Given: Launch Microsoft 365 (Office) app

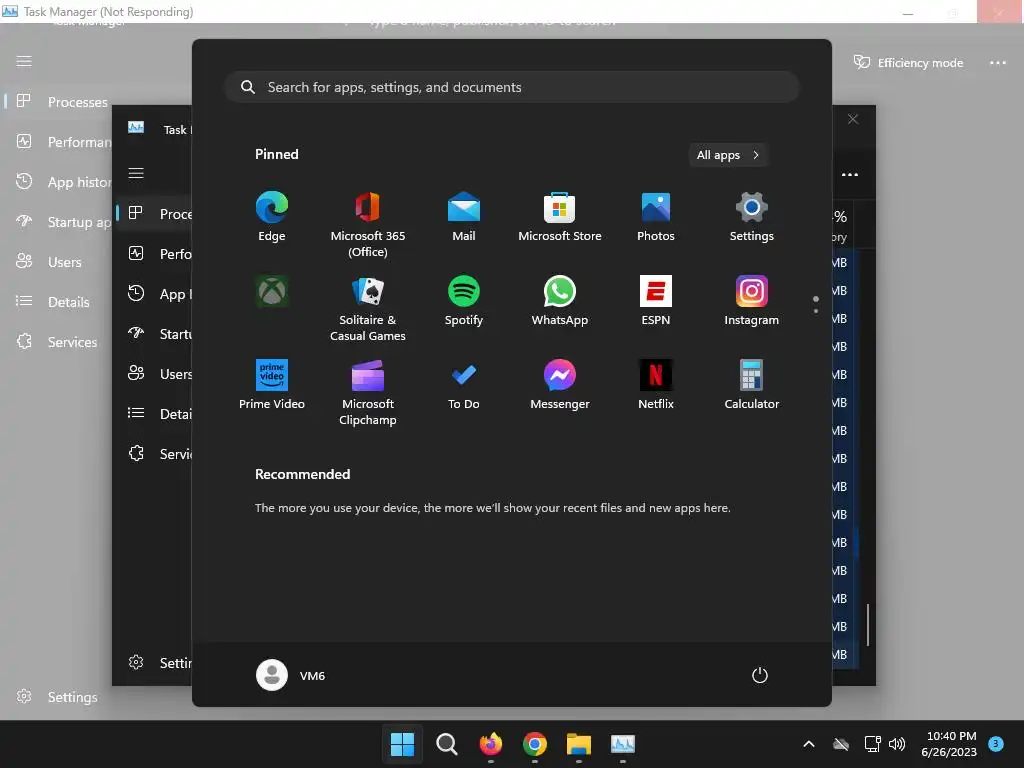Looking at the screenshot, I should 368,225.
